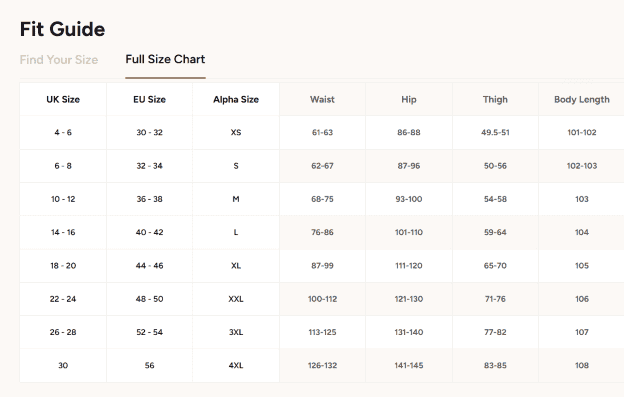Select UK size cell 14 - 16

63,232
